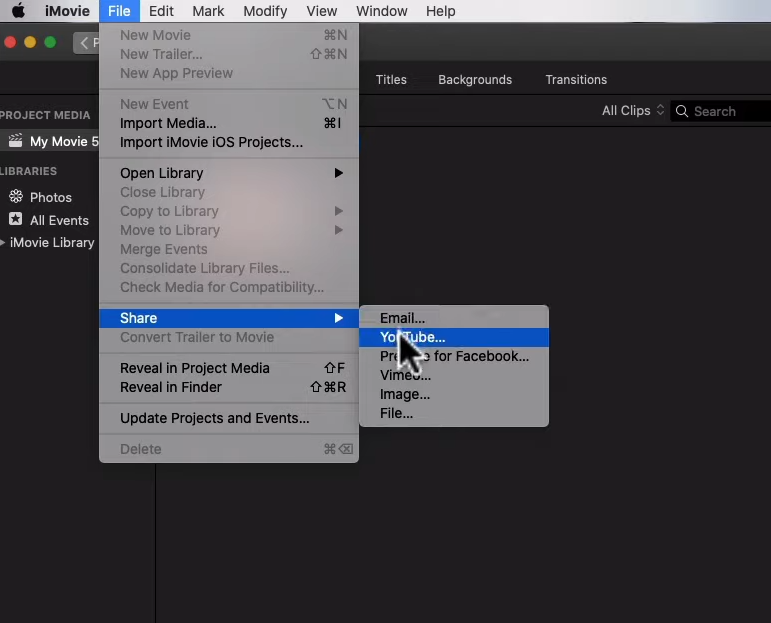This screenshot has height=623, width=771.
Task: Open the Edit menu
Action: pyautogui.click(x=161, y=11)
